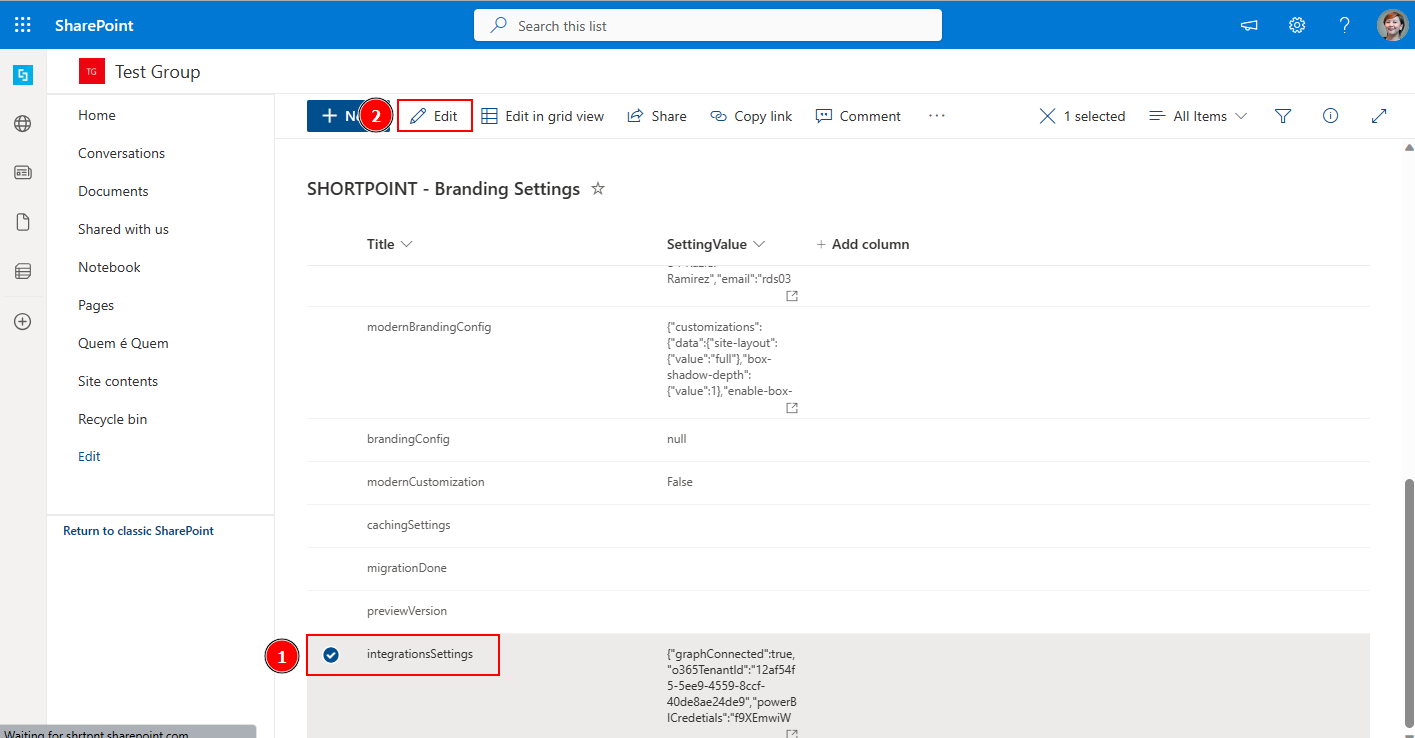Open the Settings gear icon
The width and height of the screenshot is (1415, 738).
click(1297, 25)
